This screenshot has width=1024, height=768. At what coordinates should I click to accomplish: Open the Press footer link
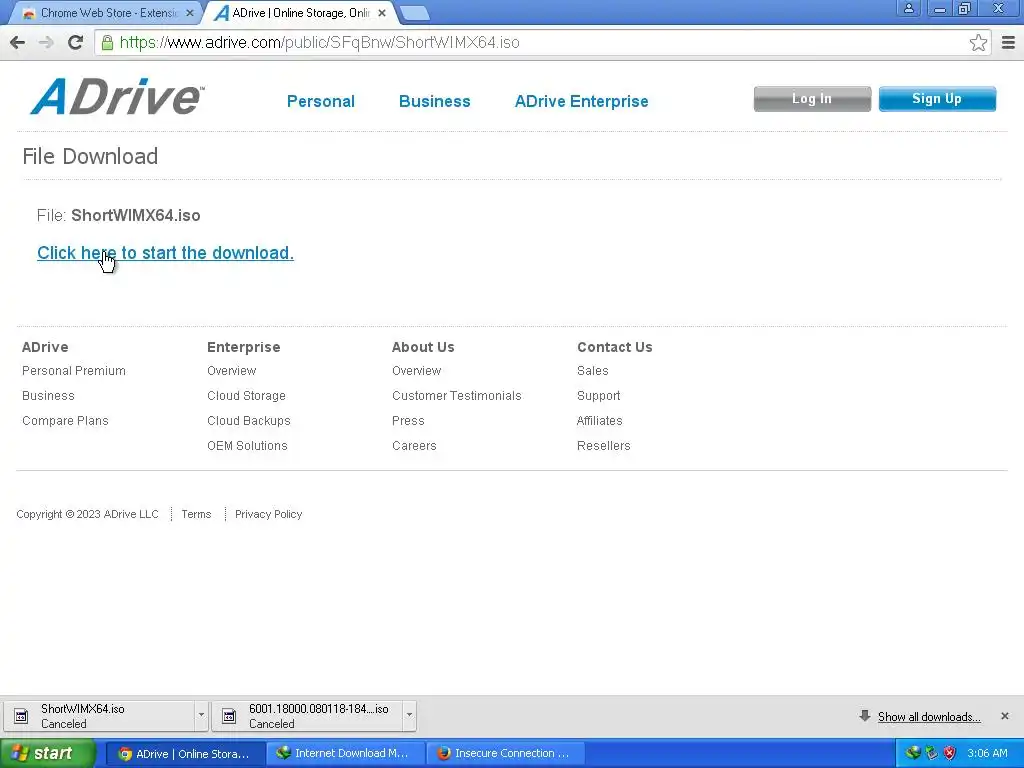pos(408,421)
